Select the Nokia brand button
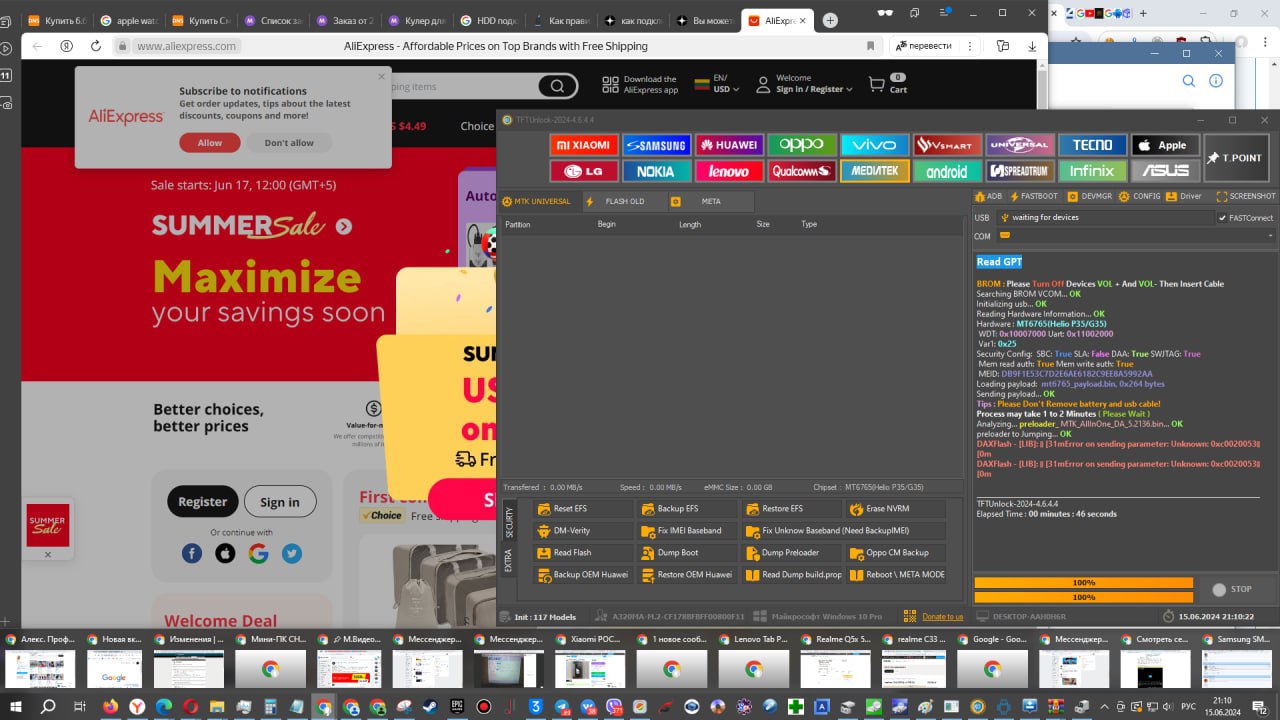Image resolution: width=1280 pixels, height=720 pixels. [656, 171]
